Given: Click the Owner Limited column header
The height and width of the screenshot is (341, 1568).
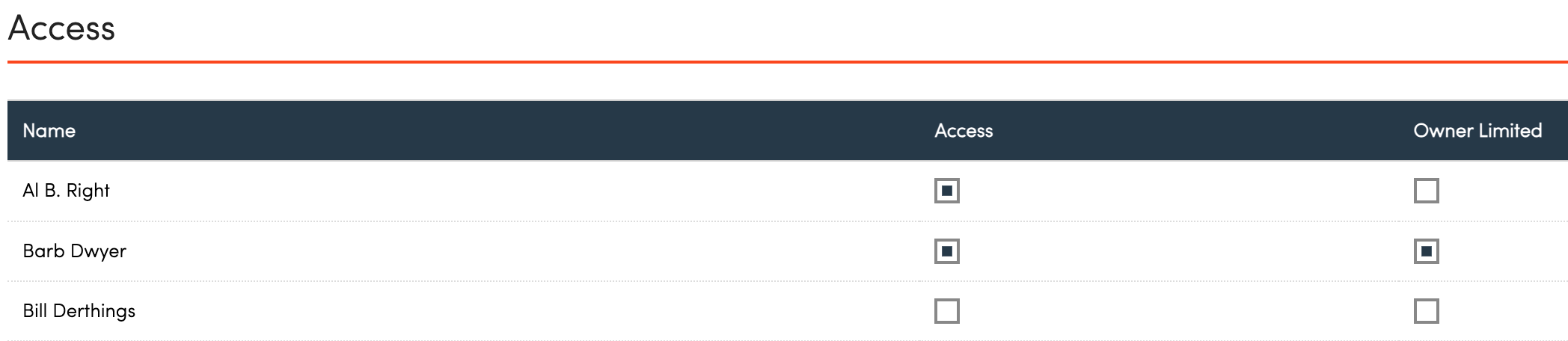Looking at the screenshot, I should pyautogui.click(x=1477, y=131).
